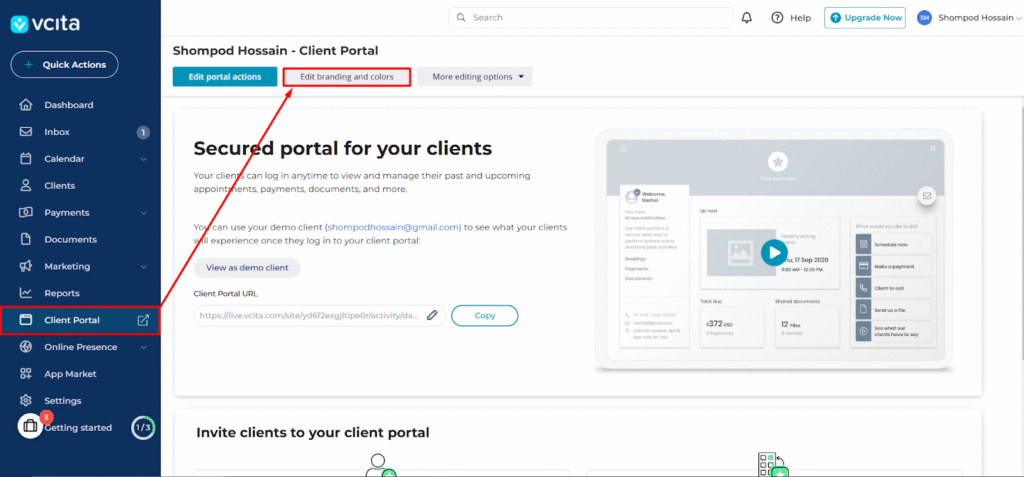Screen dimensions: 1024x477
Task: Click the Help link in header
Action: [x=800, y=18]
